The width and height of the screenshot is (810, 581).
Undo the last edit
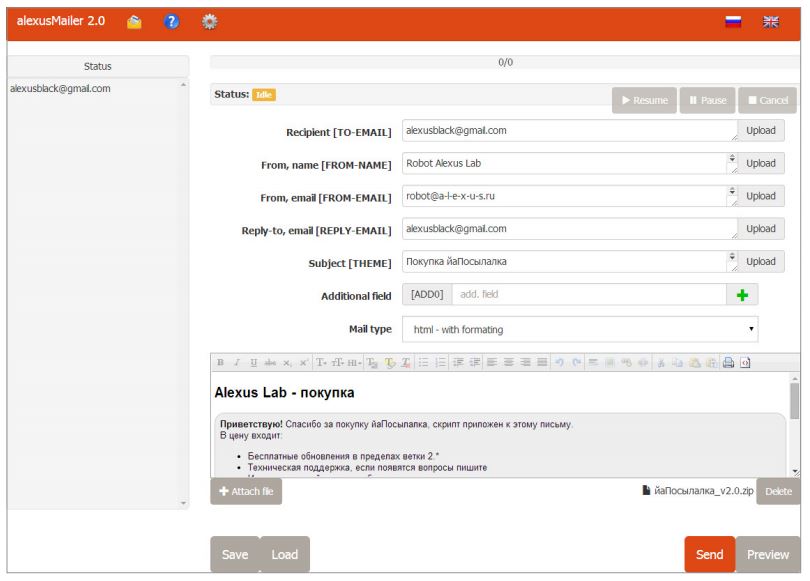click(559, 363)
